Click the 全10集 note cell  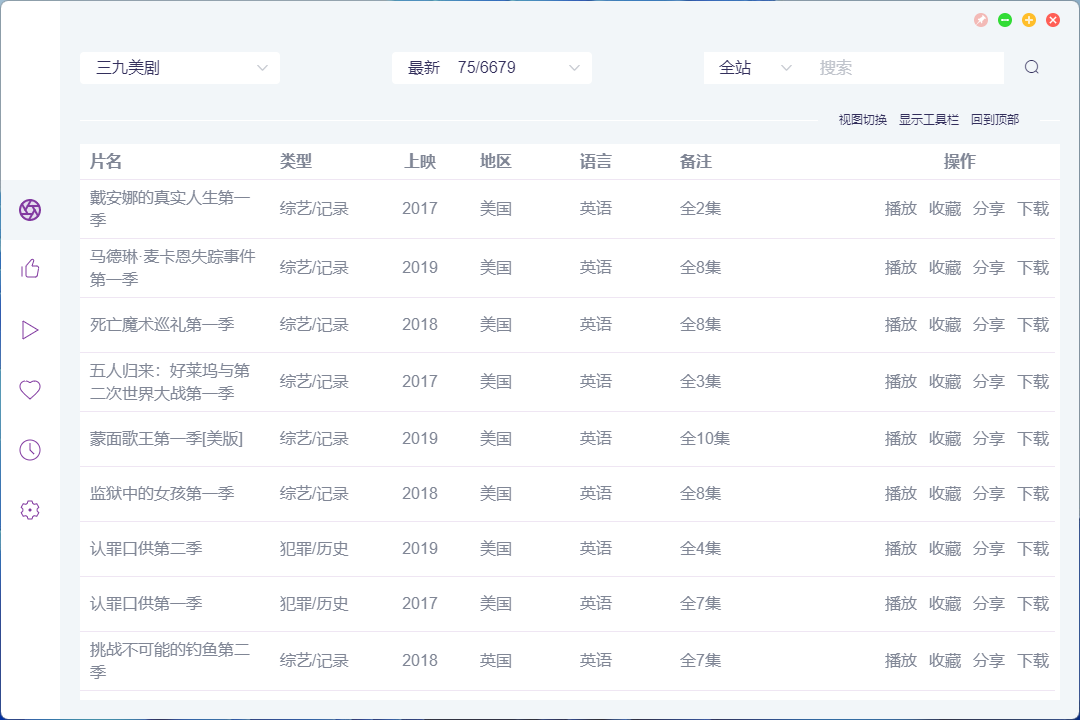(705, 439)
